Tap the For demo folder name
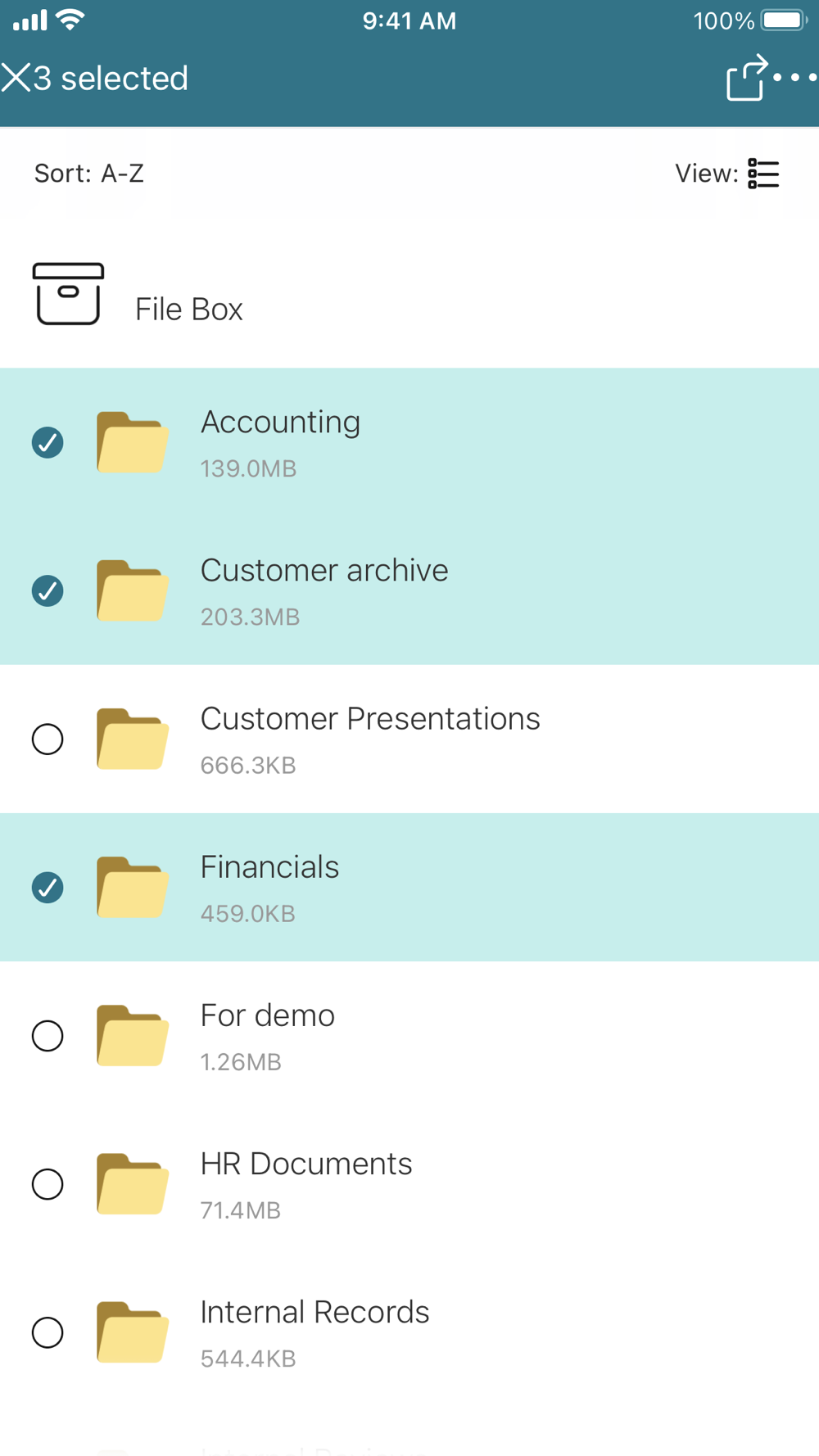 click(x=268, y=1015)
